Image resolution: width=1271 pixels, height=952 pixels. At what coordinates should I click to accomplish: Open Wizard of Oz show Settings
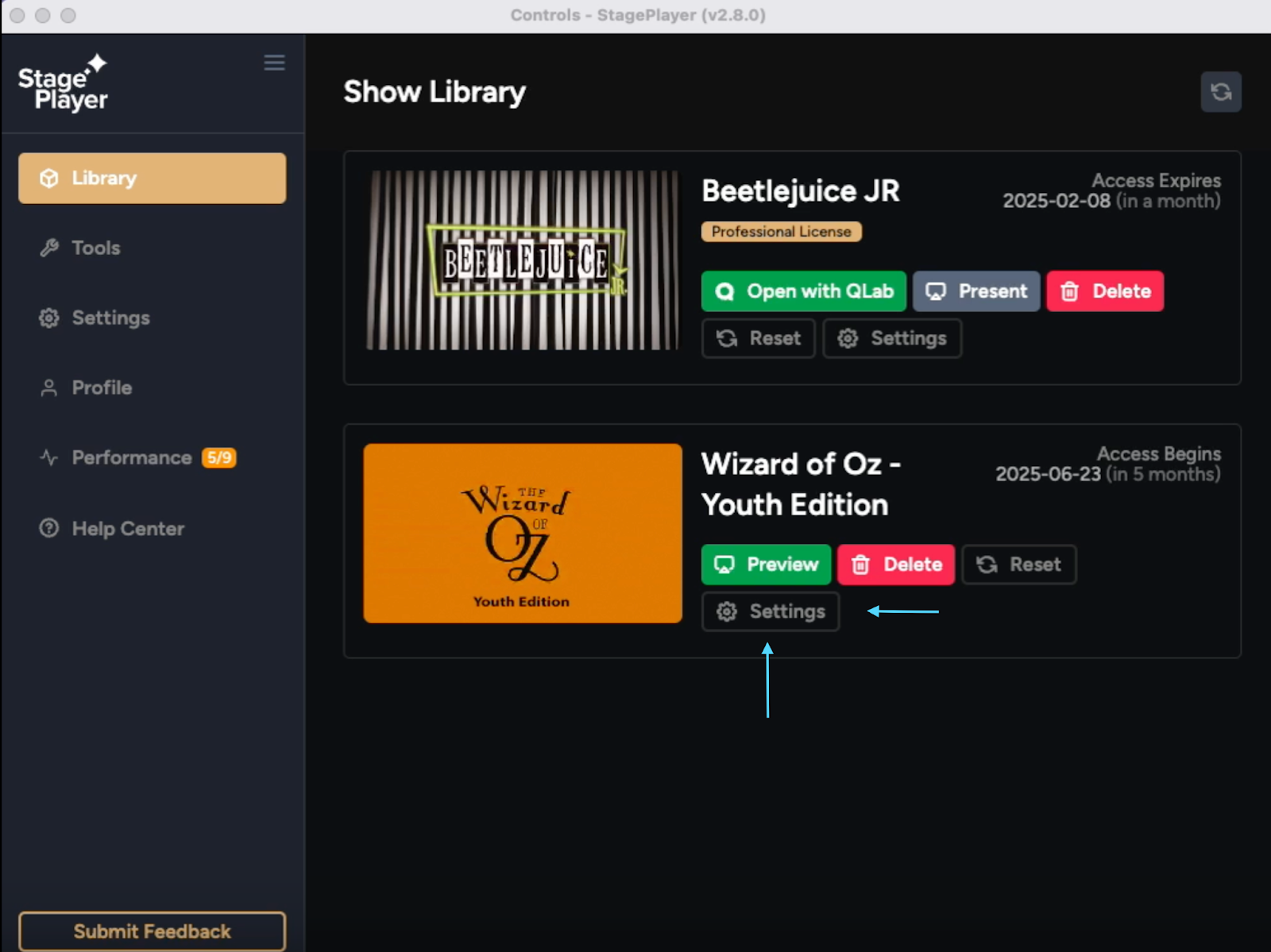pos(771,611)
